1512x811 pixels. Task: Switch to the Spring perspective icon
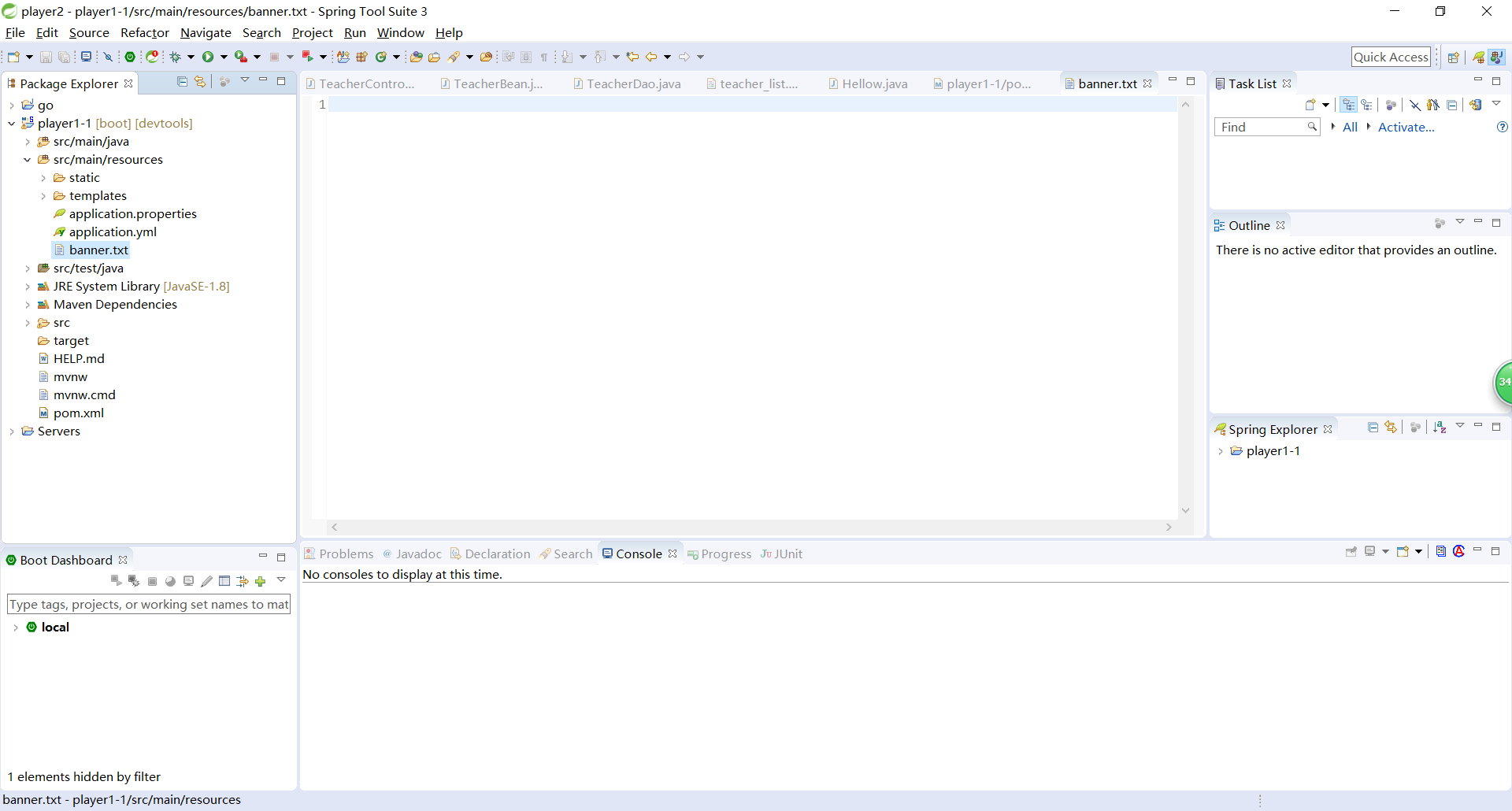(x=1479, y=57)
